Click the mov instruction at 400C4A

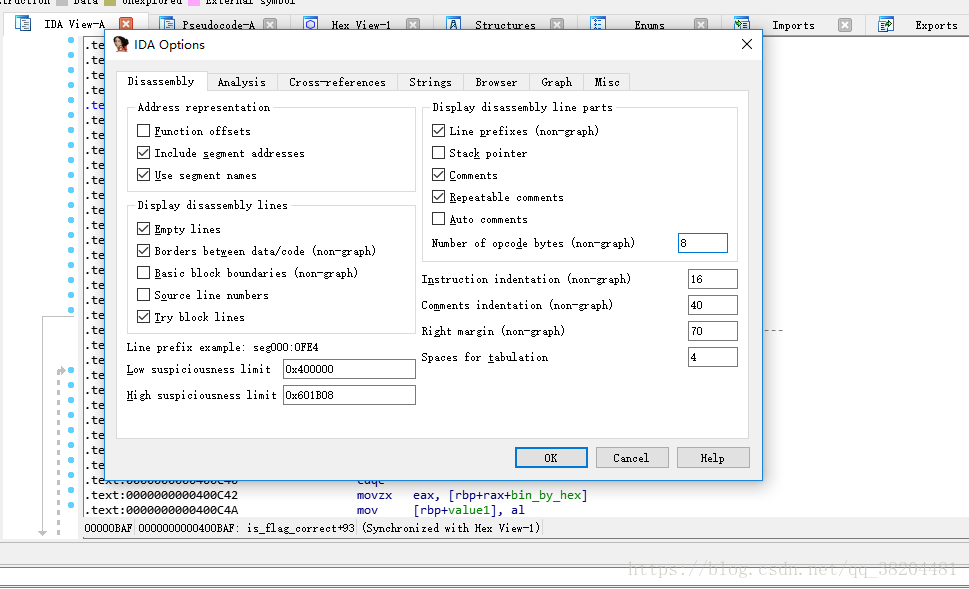click(367, 510)
